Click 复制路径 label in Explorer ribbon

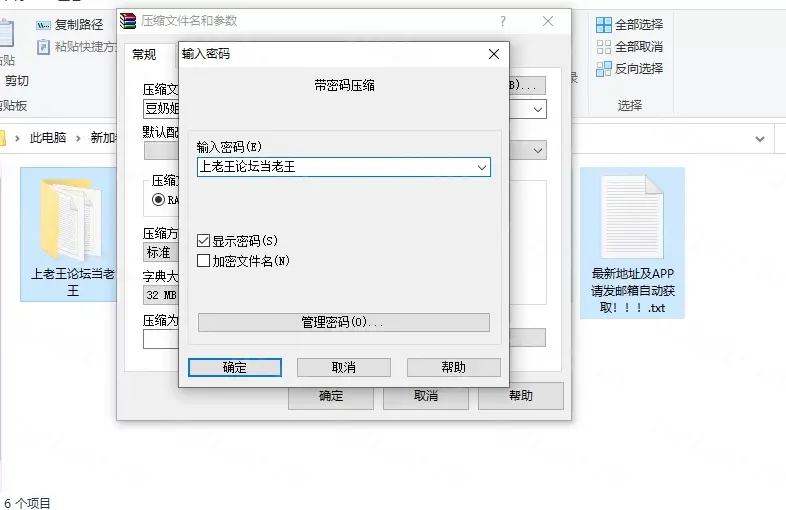tap(79, 25)
